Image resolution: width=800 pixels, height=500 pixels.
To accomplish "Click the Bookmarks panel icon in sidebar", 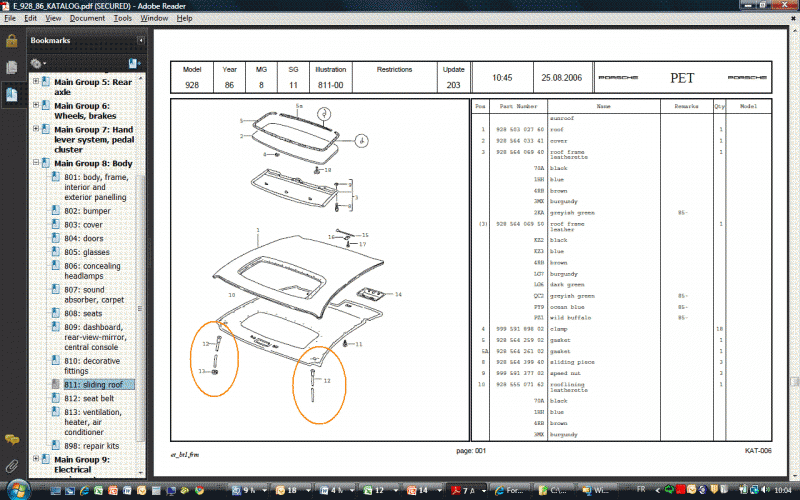I will click(x=12, y=94).
